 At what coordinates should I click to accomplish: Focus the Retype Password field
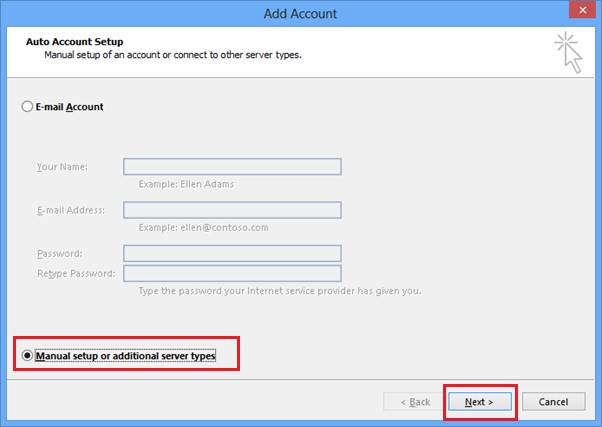point(232,273)
